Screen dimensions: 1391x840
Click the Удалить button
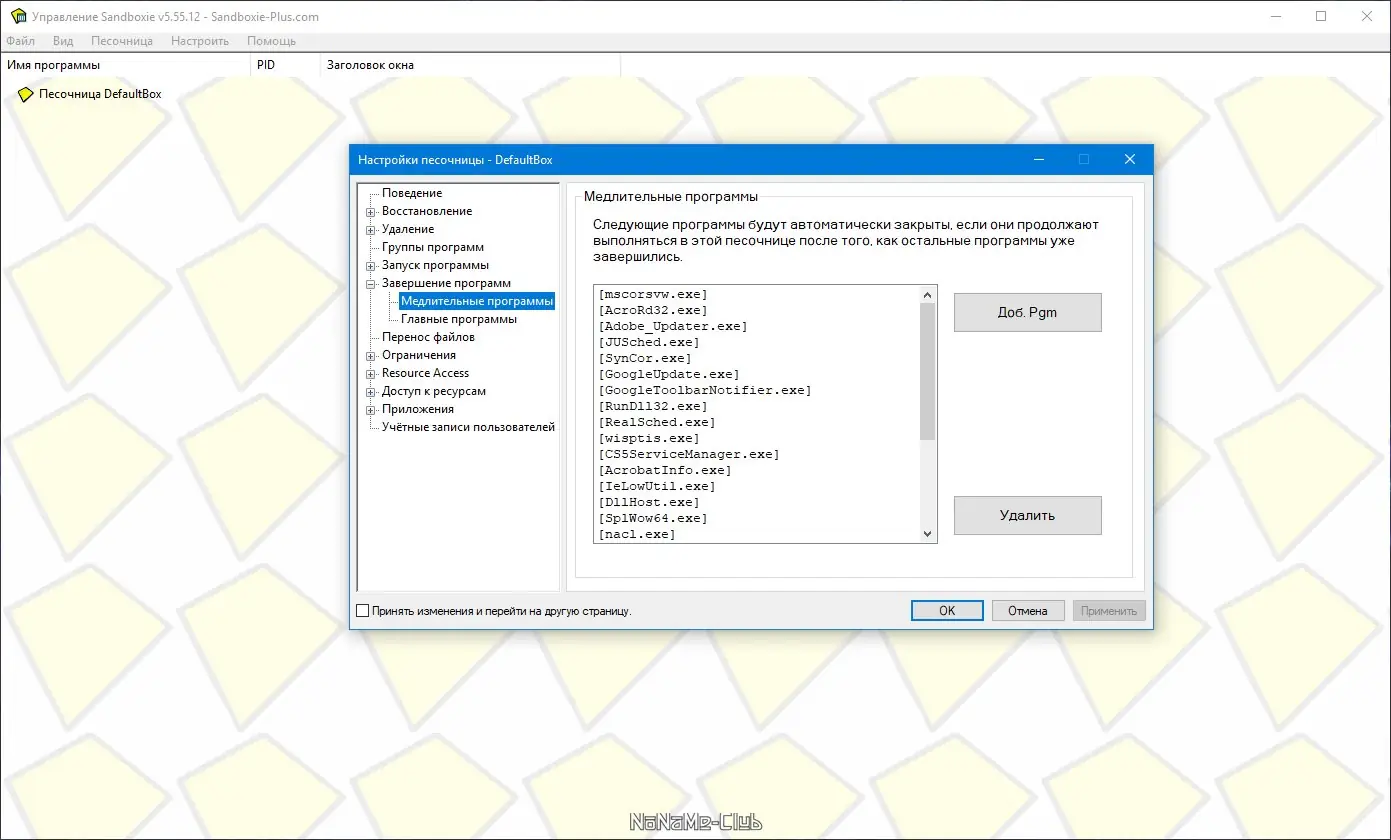(1027, 516)
